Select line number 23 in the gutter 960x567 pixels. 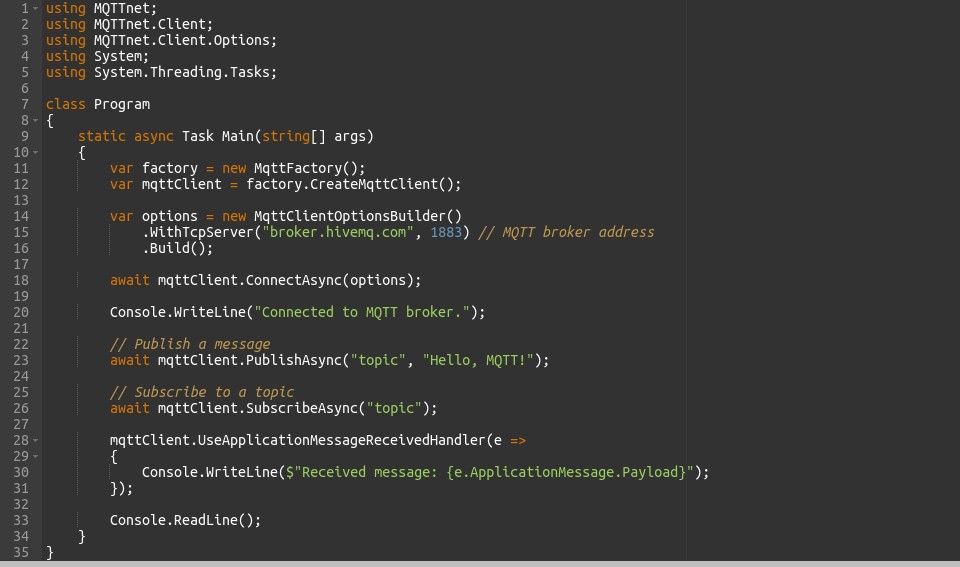(x=21, y=360)
